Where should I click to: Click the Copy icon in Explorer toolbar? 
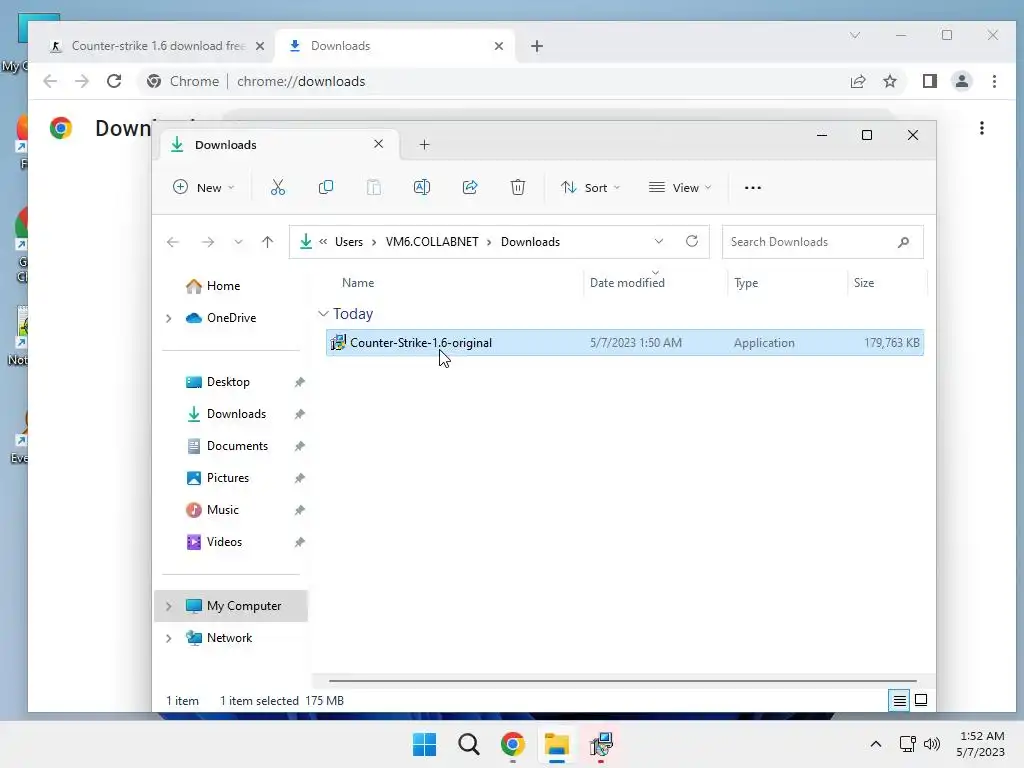[325, 187]
